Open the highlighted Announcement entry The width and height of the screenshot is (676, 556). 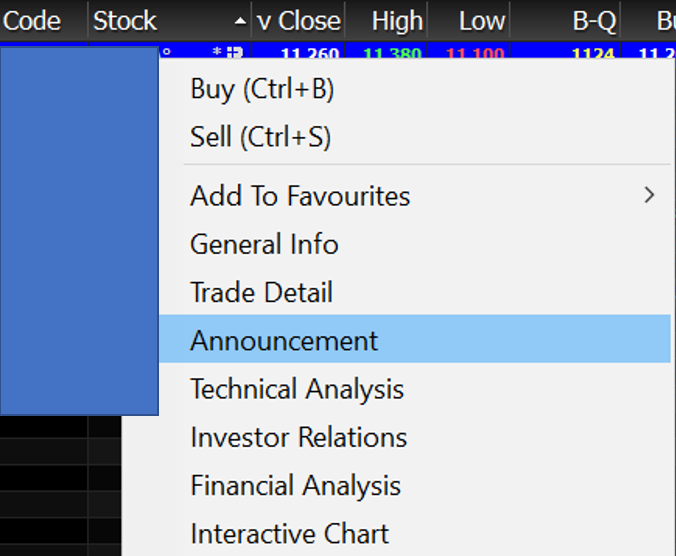(x=284, y=341)
